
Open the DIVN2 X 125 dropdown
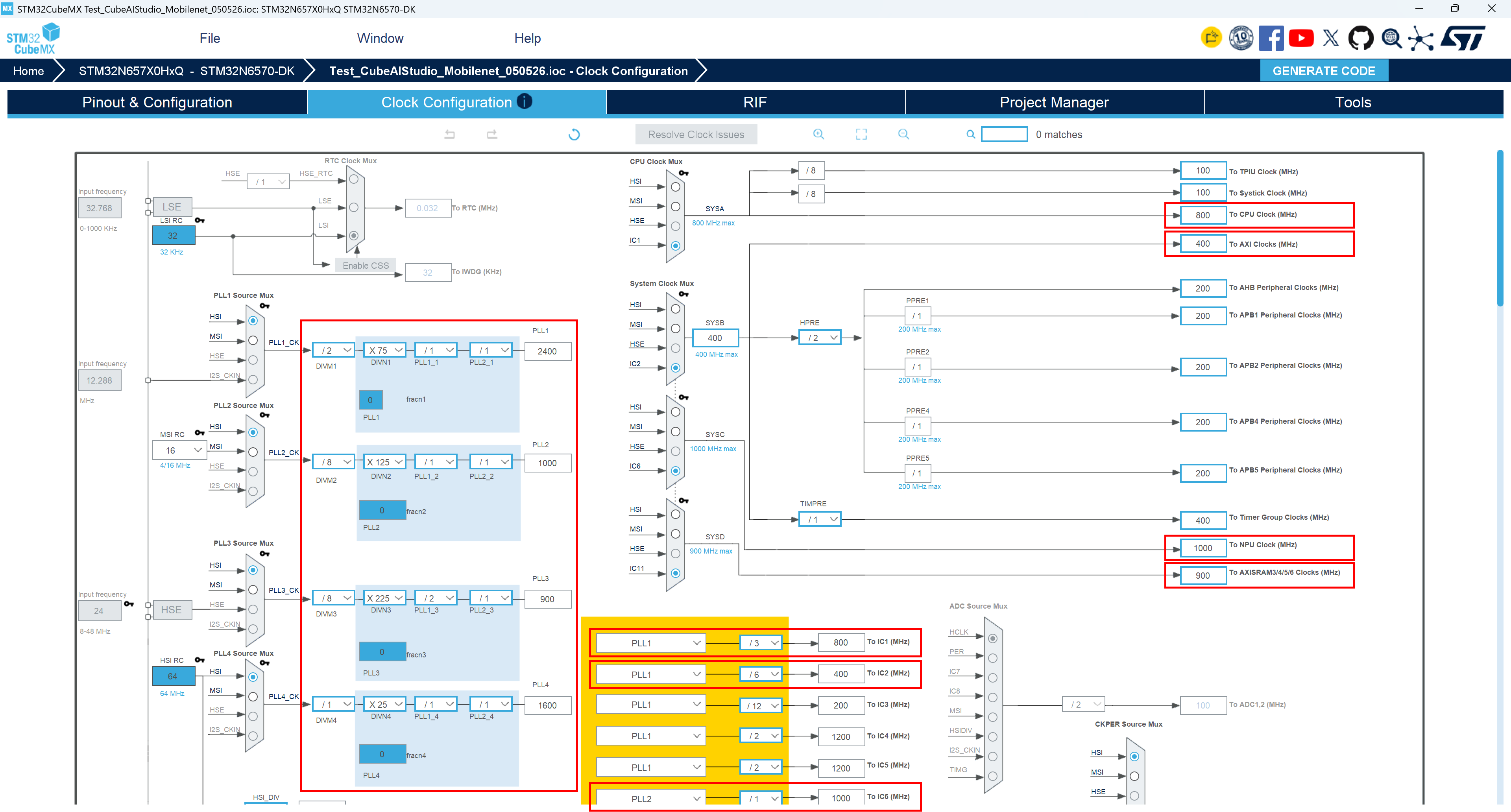coord(385,462)
